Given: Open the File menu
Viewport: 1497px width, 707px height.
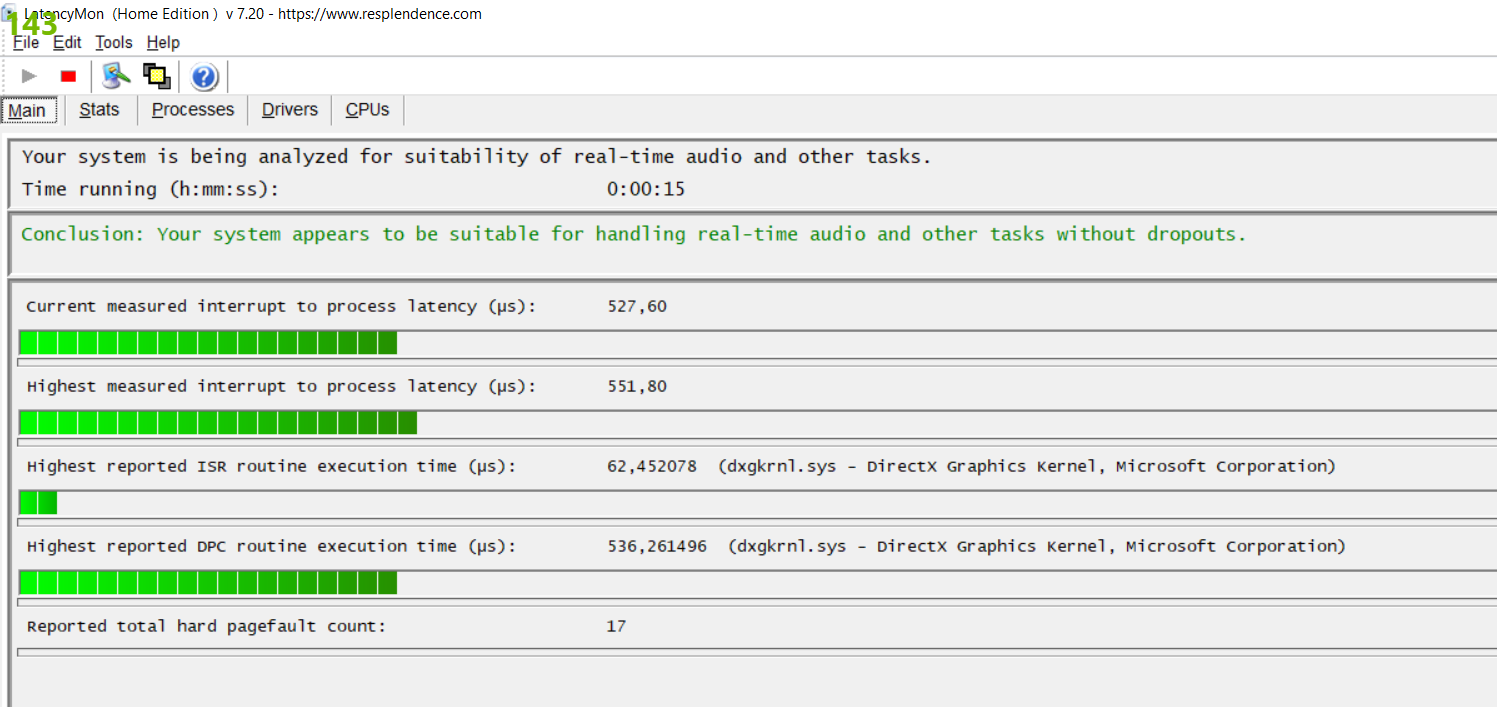Looking at the screenshot, I should tap(26, 42).
